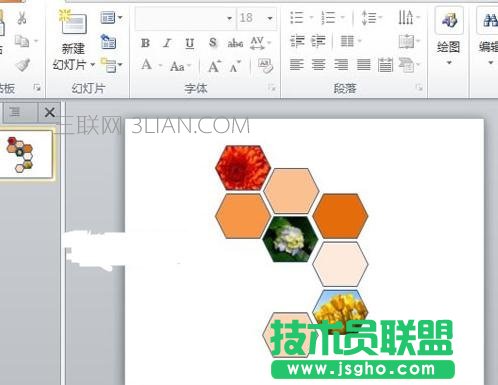Click the Reset slide icon
This screenshot has height=385, width=498.
[108, 41]
